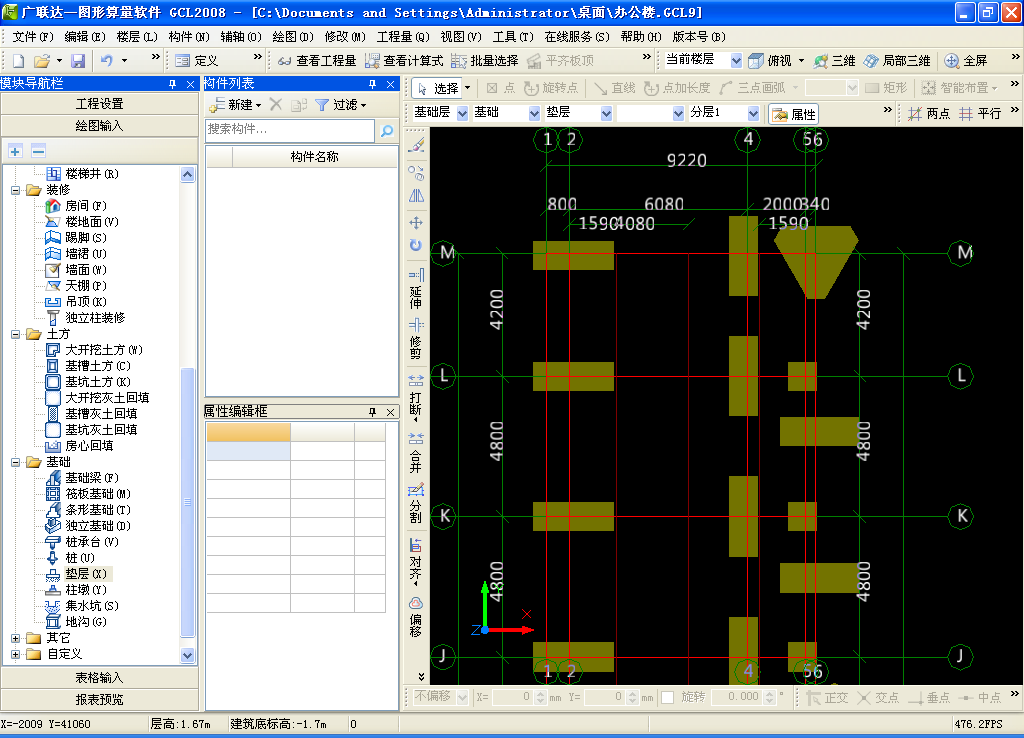Screen dimensions: 1024x738
Task: Click the mirror tool icon
Action: click(x=416, y=196)
